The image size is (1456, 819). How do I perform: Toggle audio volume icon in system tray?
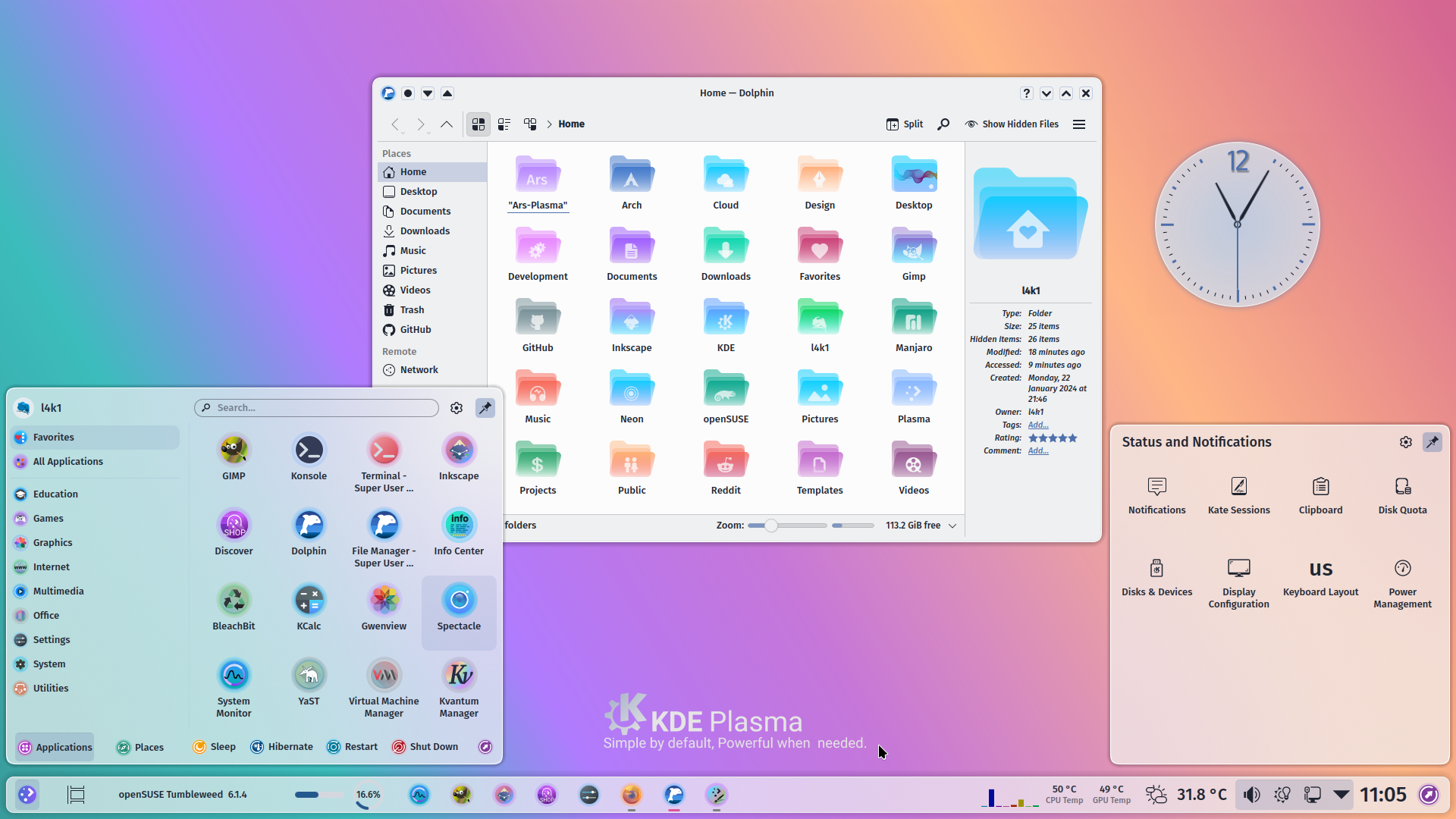[x=1251, y=795]
